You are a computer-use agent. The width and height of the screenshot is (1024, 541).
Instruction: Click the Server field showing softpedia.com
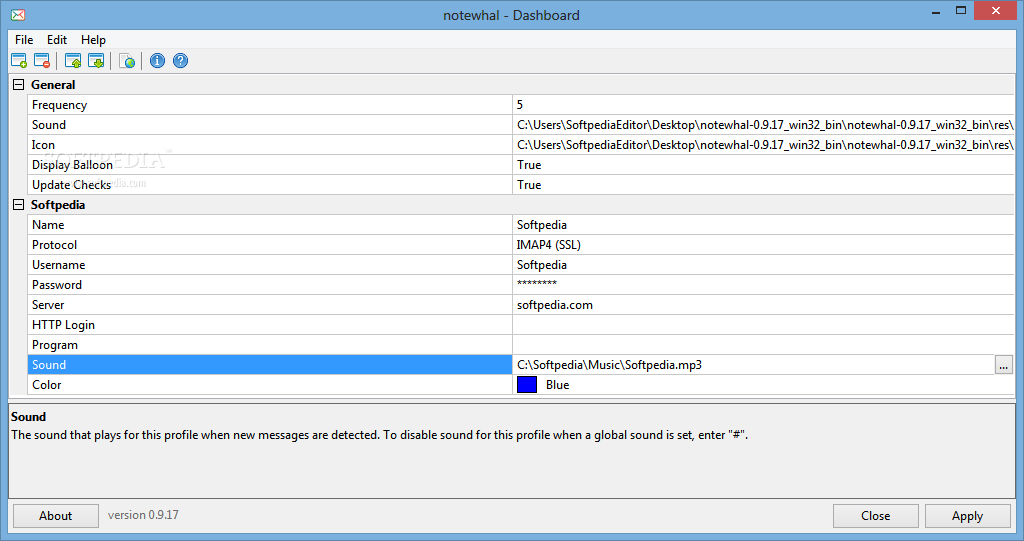(555, 305)
